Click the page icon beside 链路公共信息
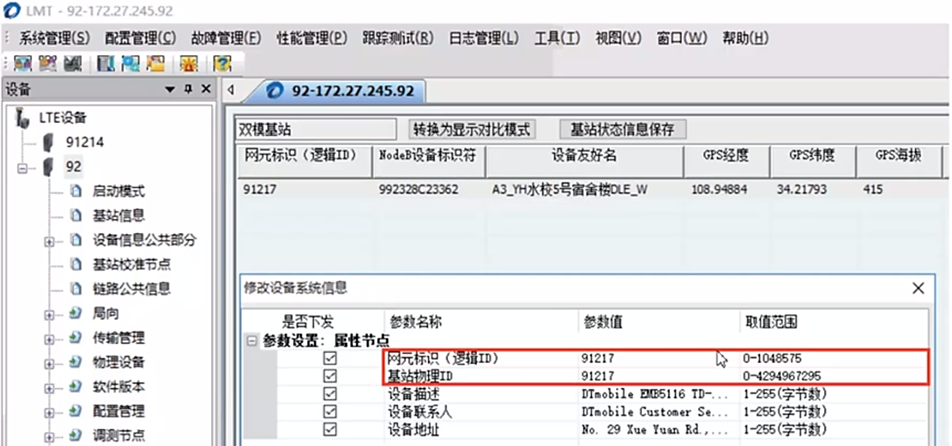This screenshot has width=952, height=446. coord(76,289)
